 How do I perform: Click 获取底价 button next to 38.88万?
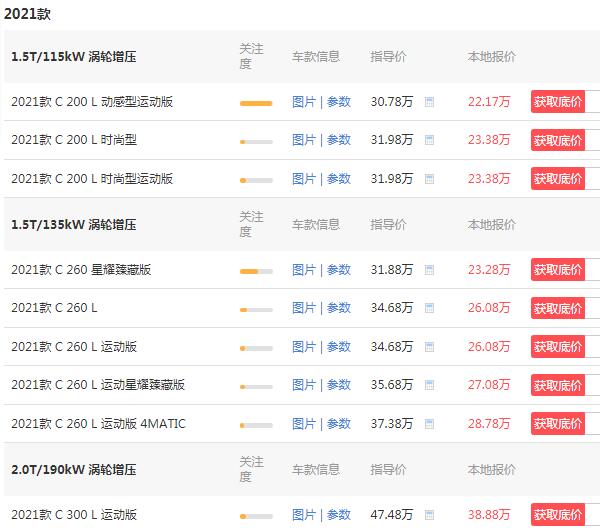click(558, 515)
